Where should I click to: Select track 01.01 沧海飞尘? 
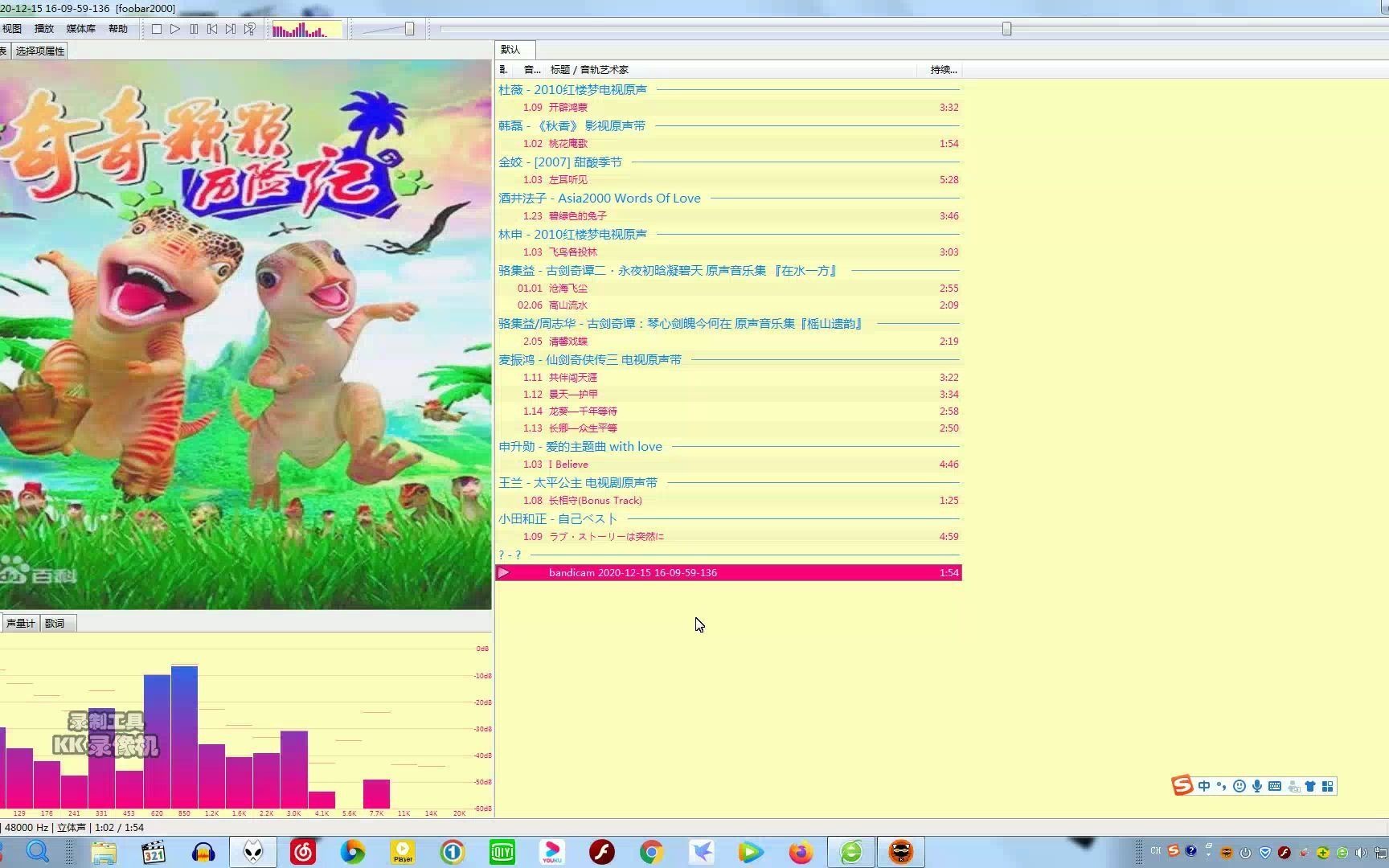pyautogui.click(x=728, y=289)
